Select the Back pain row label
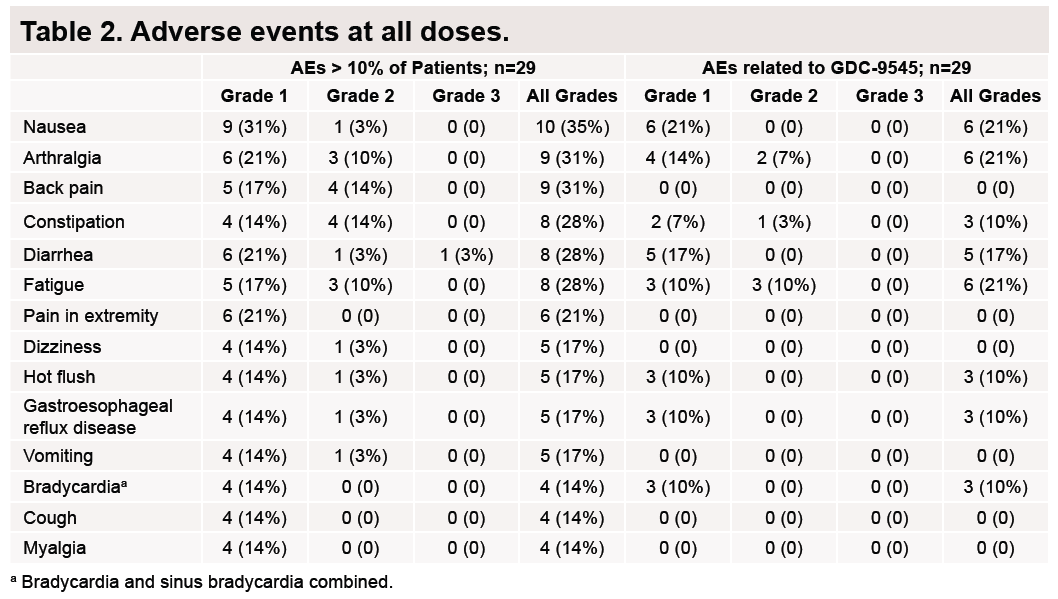1058x599 pixels. (63, 188)
